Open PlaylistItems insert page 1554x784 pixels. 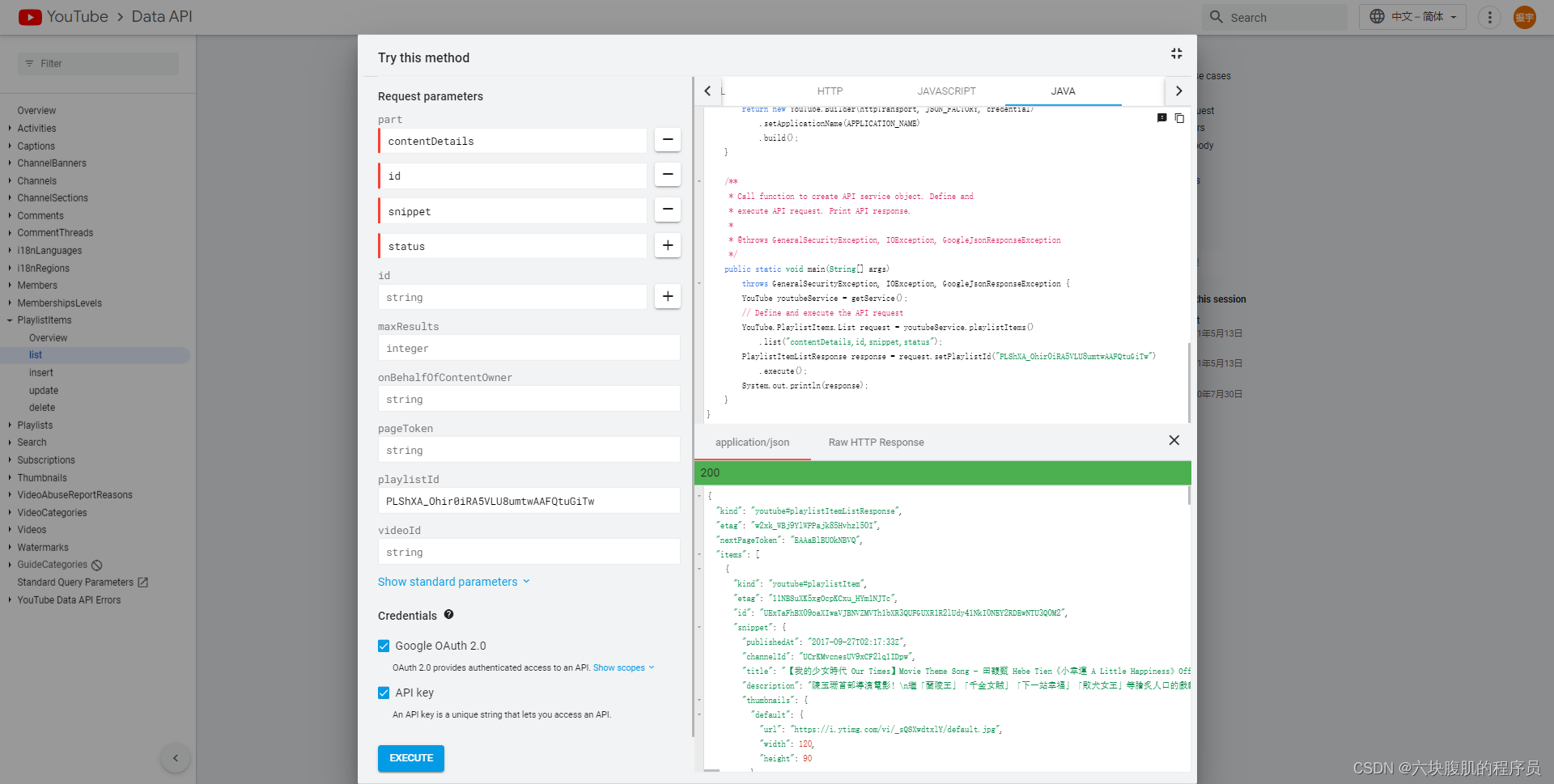(41, 372)
